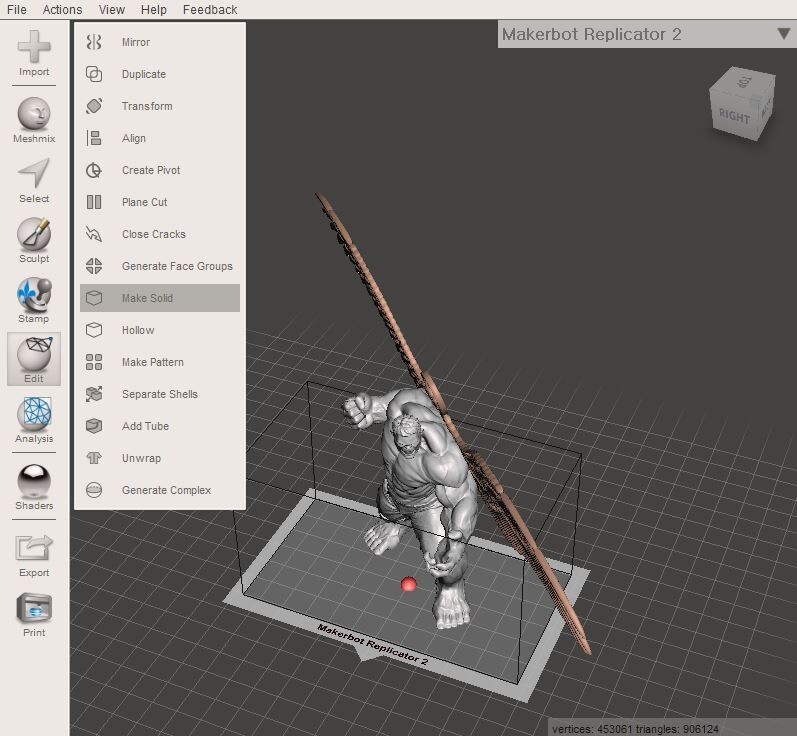Click the Duplicate label text
The image size is (797, 736).
coord(144,74)
